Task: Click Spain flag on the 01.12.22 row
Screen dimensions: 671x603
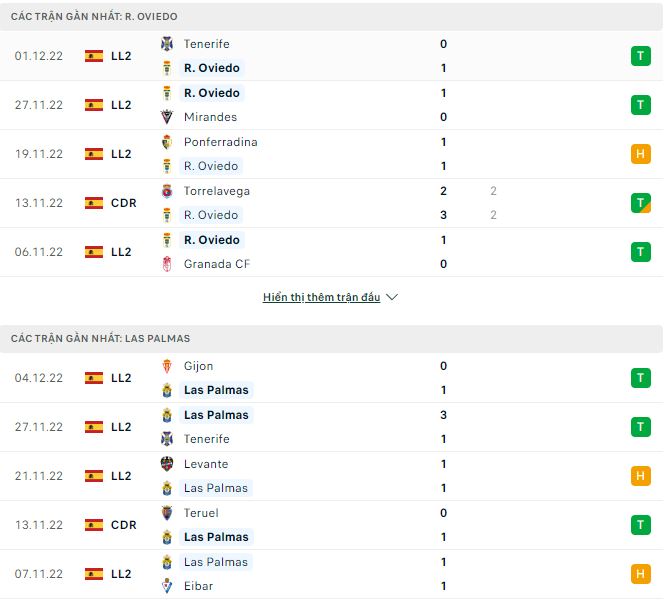Action: click(x=94, y=56)
